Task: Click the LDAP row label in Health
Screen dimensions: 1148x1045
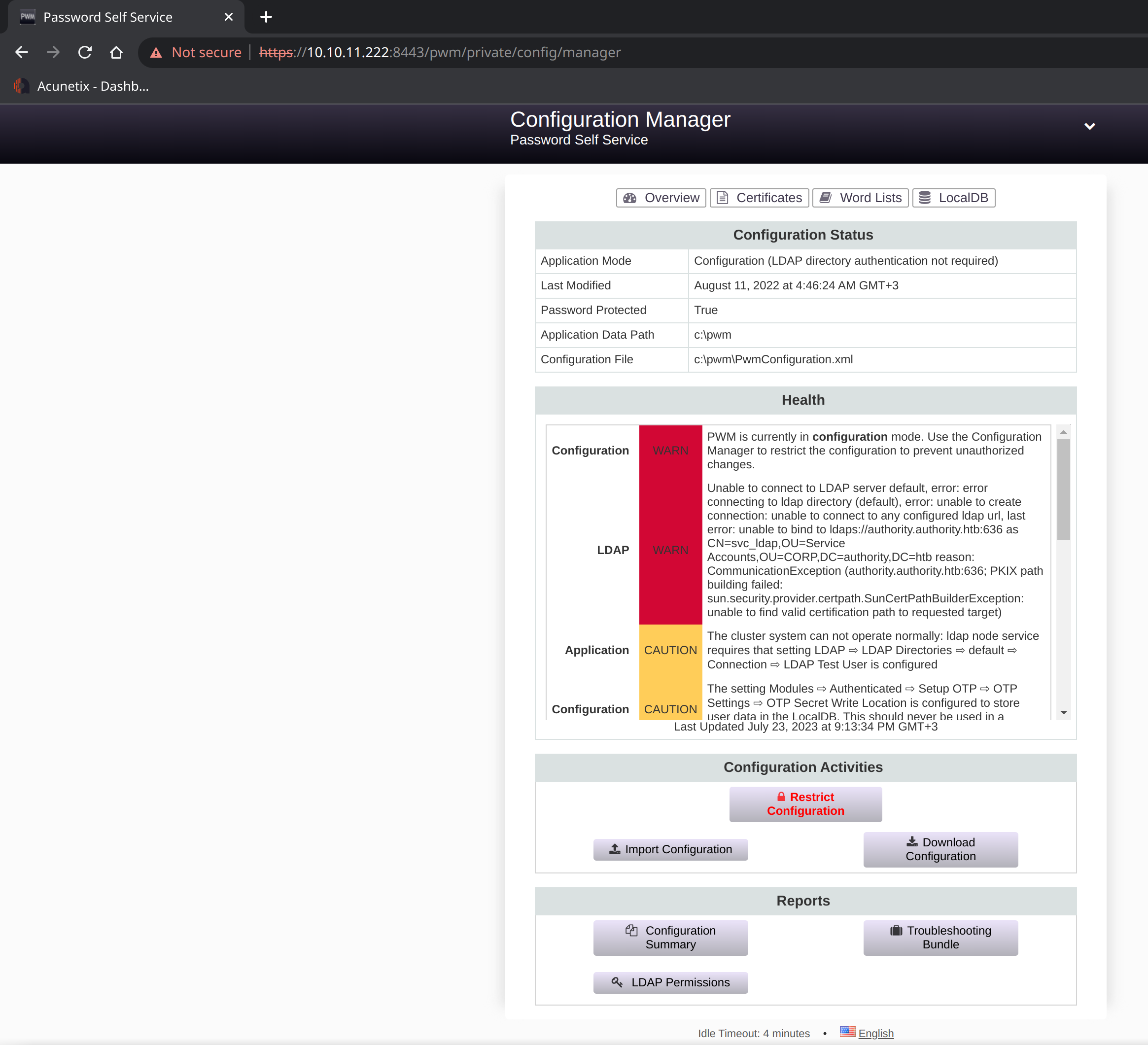Action: pos(613,550)
